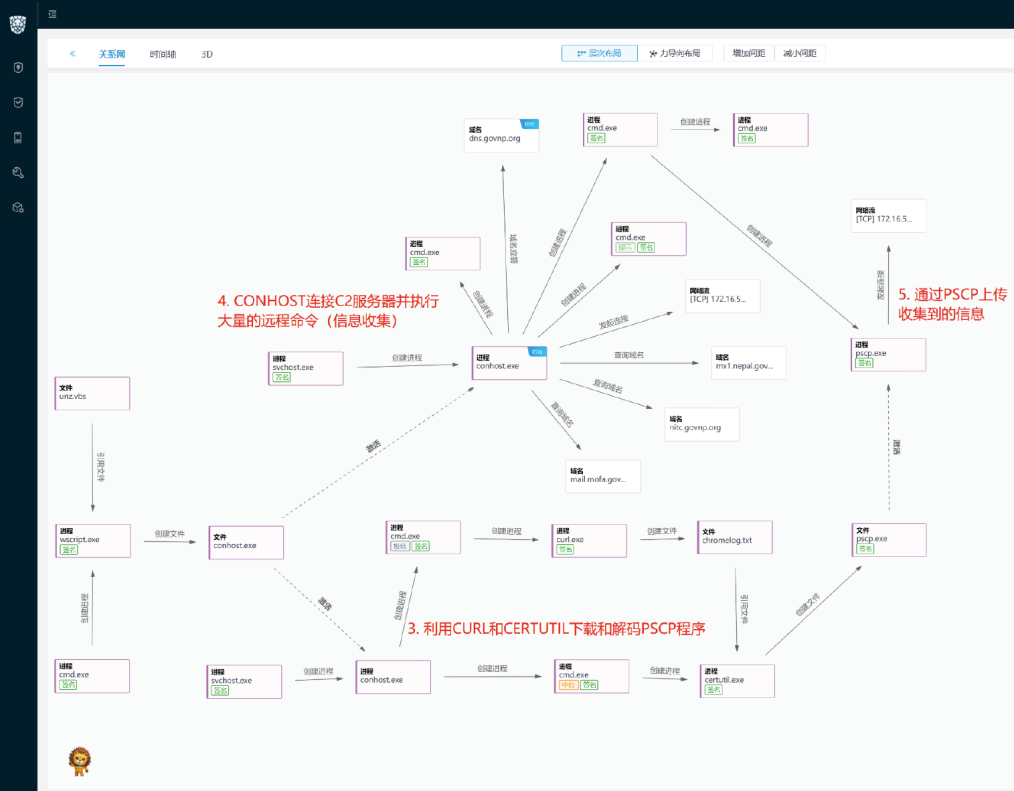Click the lion head logo icon
Image resolution: width=1014 pixels, height=791 pixels.
click(x=18, y=24)
